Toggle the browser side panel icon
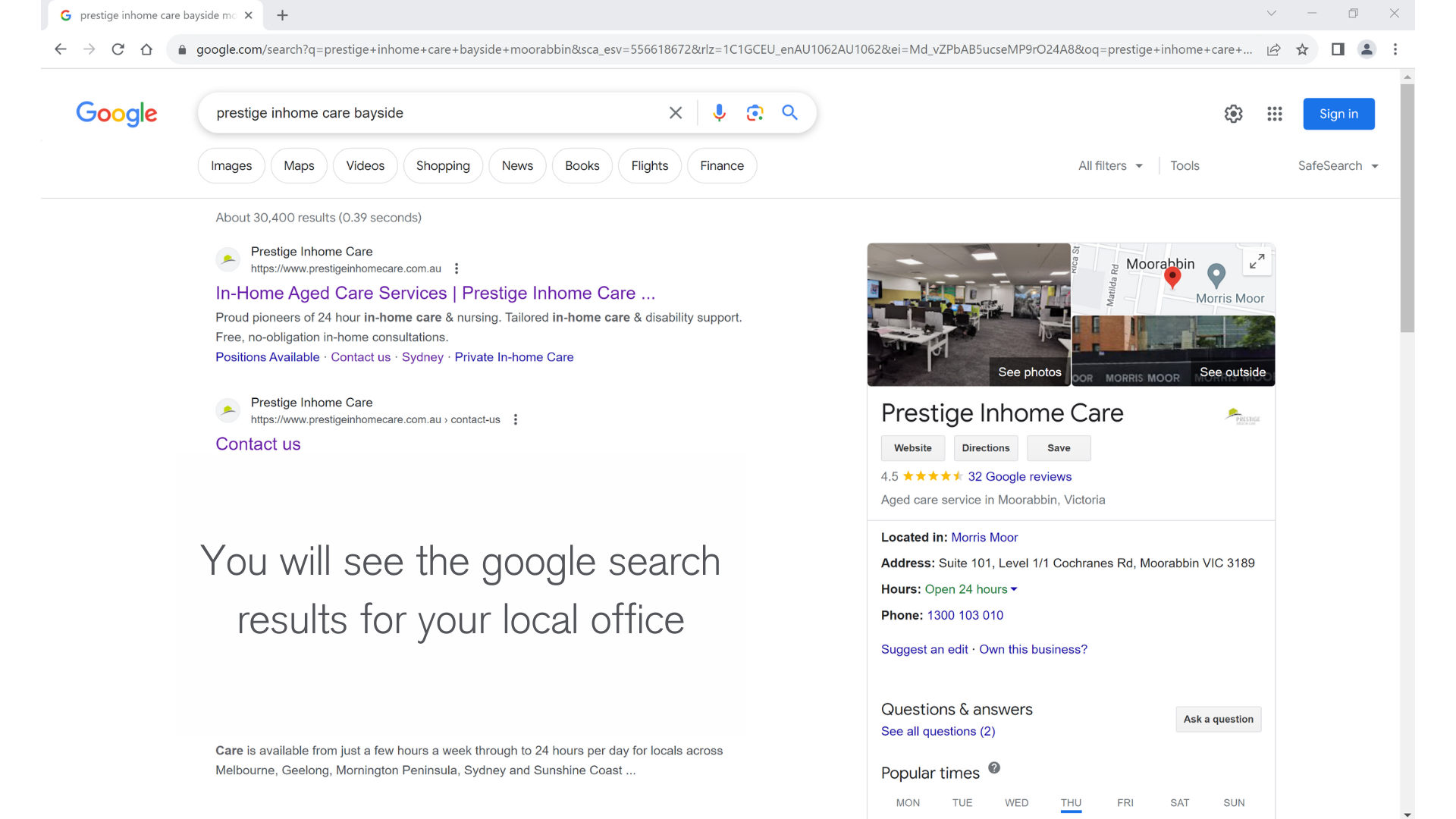The width and height of the screenshot is (1456, 819). [1338, 49]
